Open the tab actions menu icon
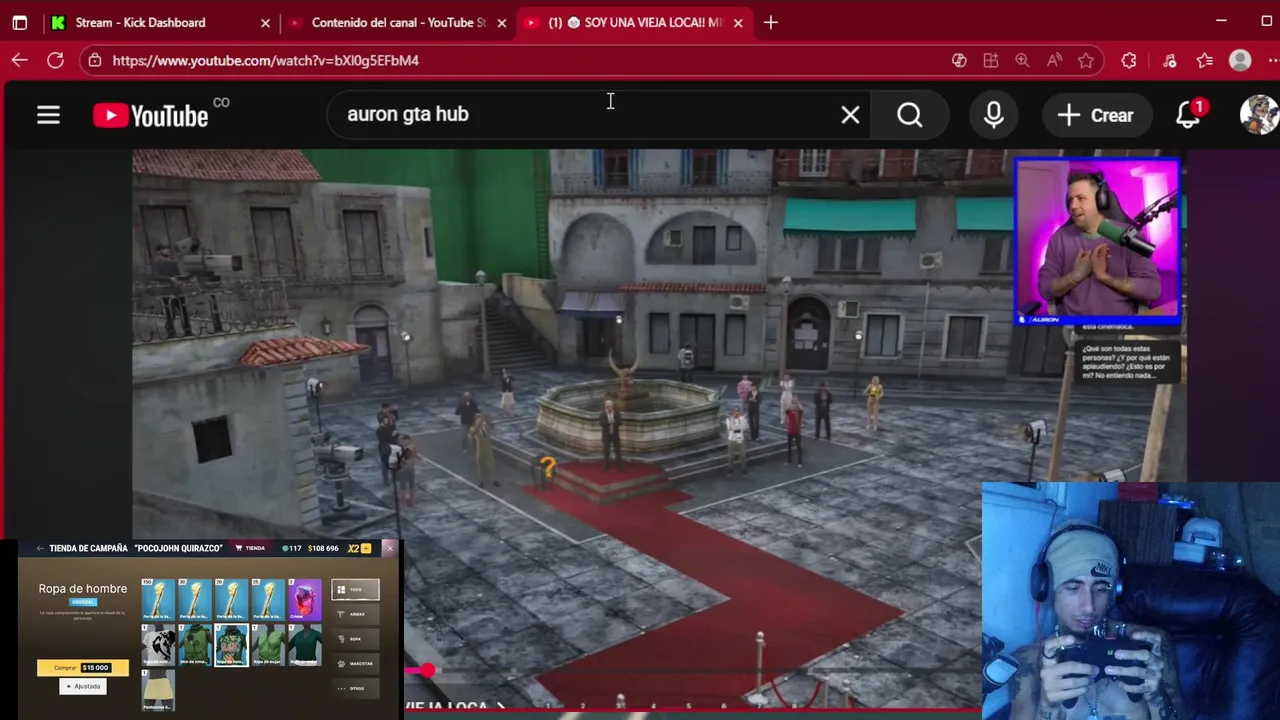The height and width of the screenshot is (720, 1280). [20, 22]
